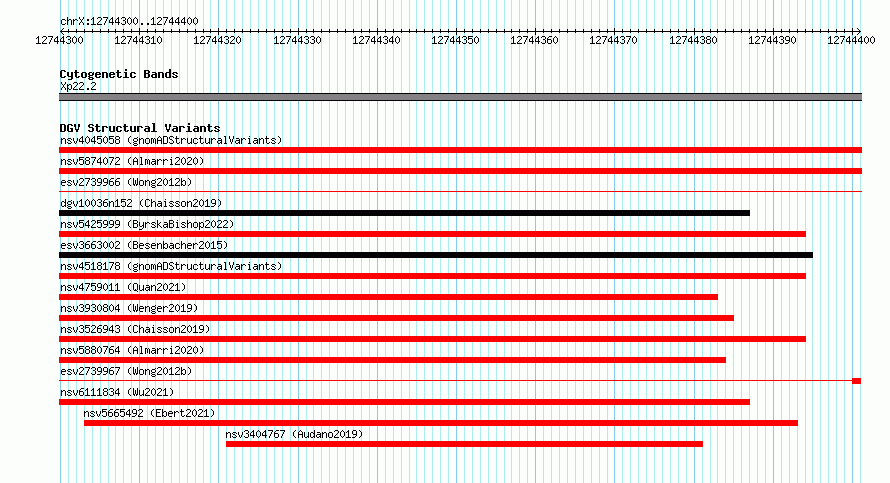Click the nsv4045058 (gnomADStructuralVariants) label
890x483 pixels.
171,140
